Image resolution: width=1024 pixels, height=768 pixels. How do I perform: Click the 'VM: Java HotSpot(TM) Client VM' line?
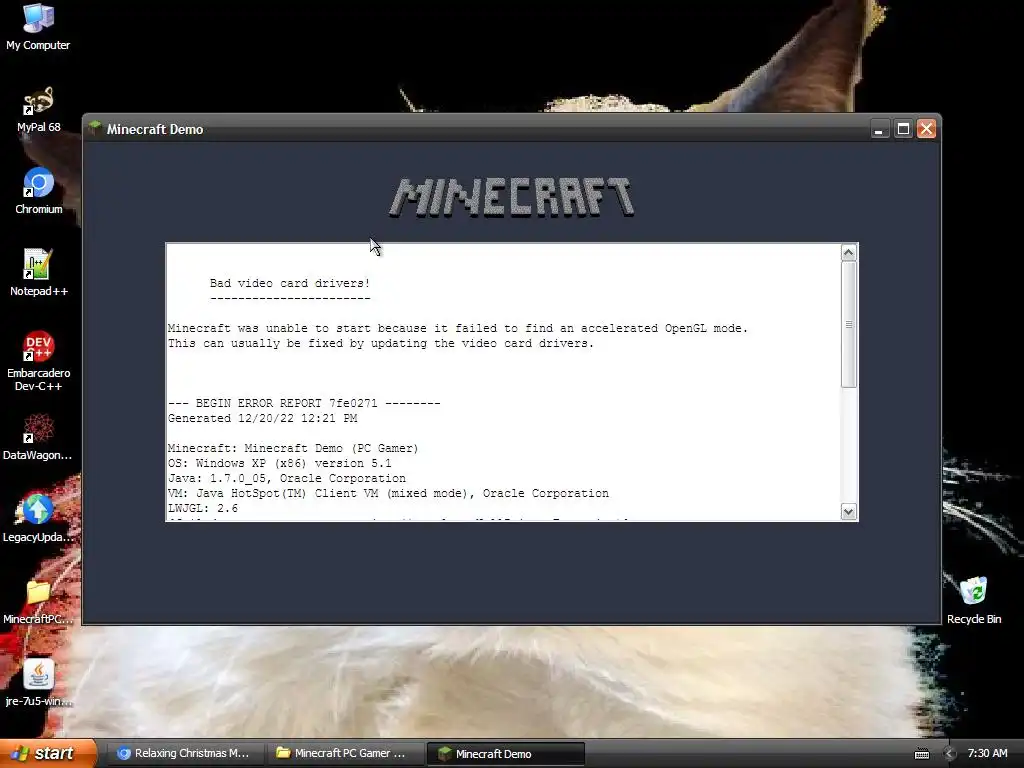pyautogui.click(x=388, y=493)
